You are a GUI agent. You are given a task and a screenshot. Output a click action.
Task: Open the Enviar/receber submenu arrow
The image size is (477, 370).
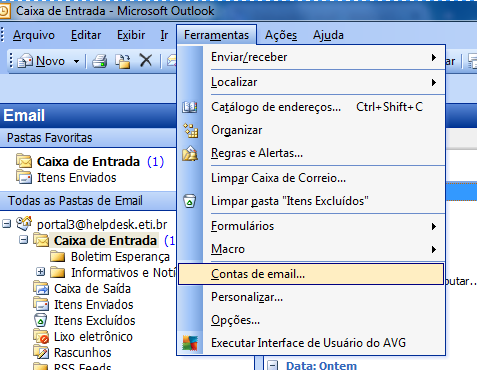click(x=434, y=58)
